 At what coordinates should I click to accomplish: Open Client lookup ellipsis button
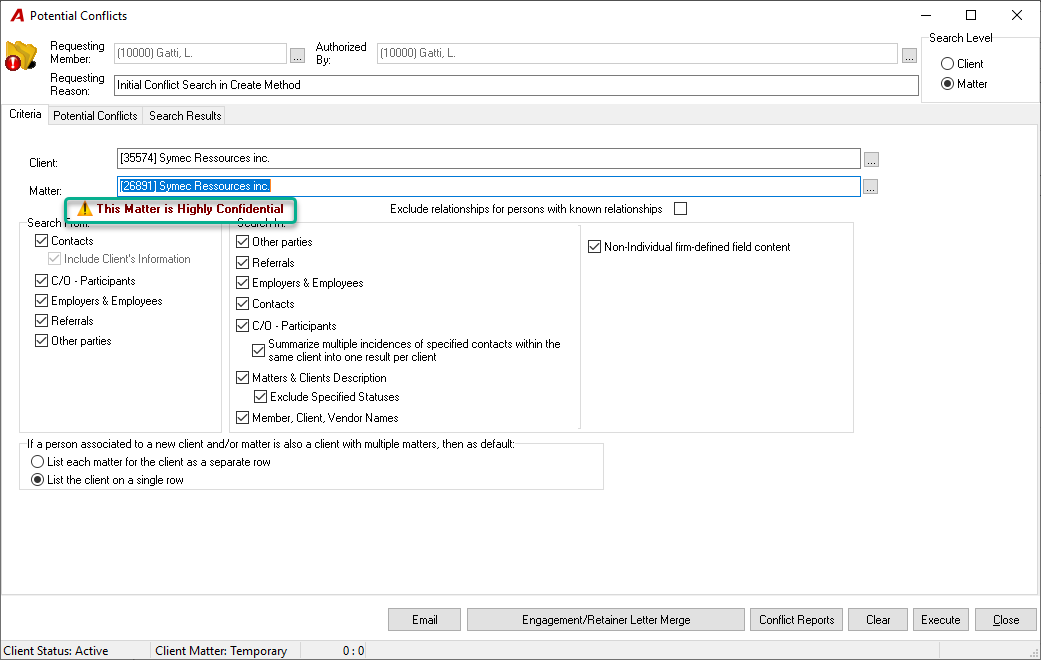point(872,159)
